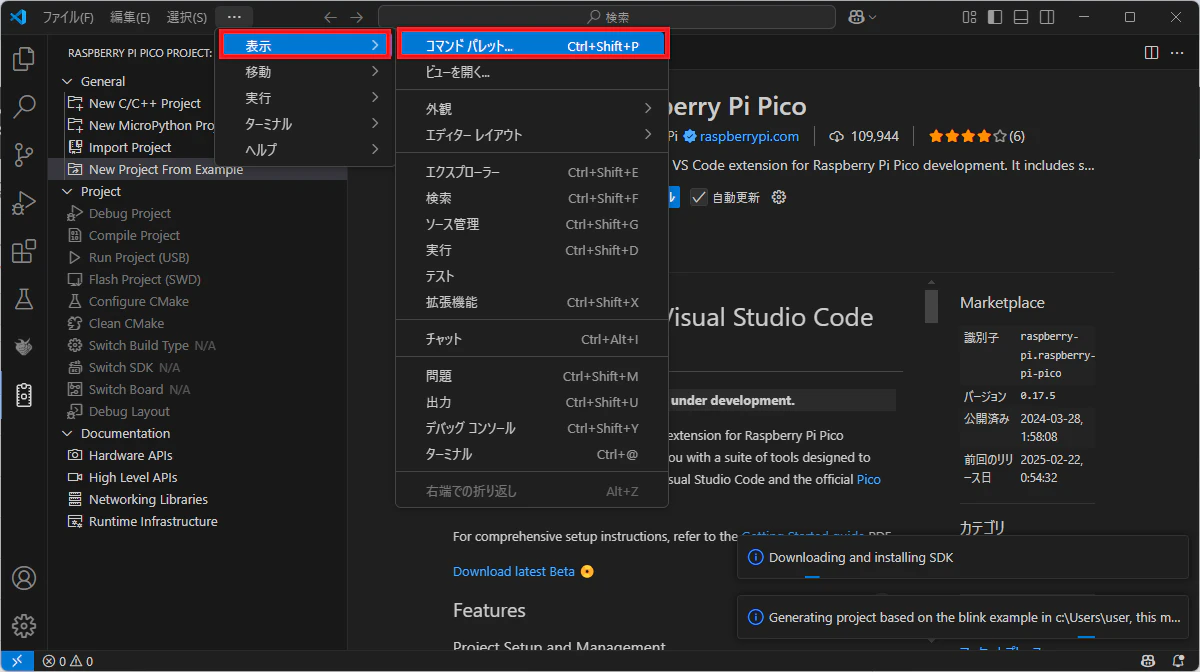Open the raspberrypi.com publisher link

[x=749, y=136]
